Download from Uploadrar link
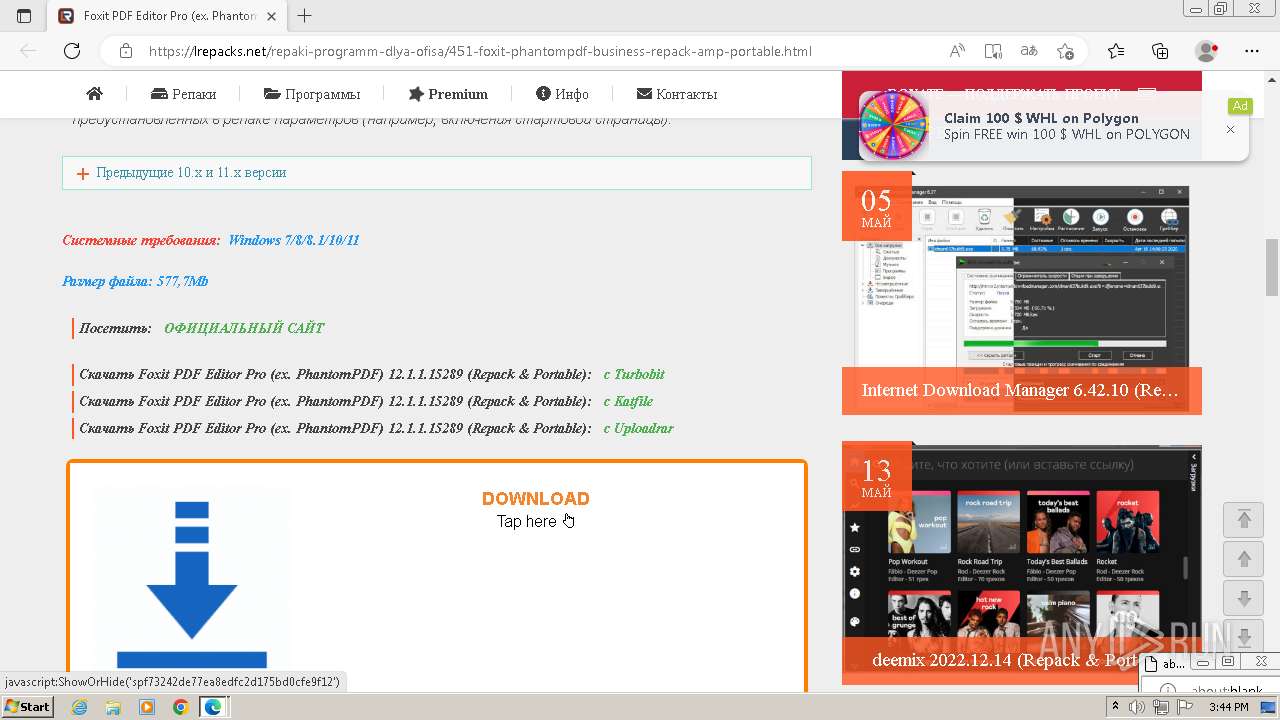The width and height of the screenshot is (1280, 720). [x=638, y=428]
